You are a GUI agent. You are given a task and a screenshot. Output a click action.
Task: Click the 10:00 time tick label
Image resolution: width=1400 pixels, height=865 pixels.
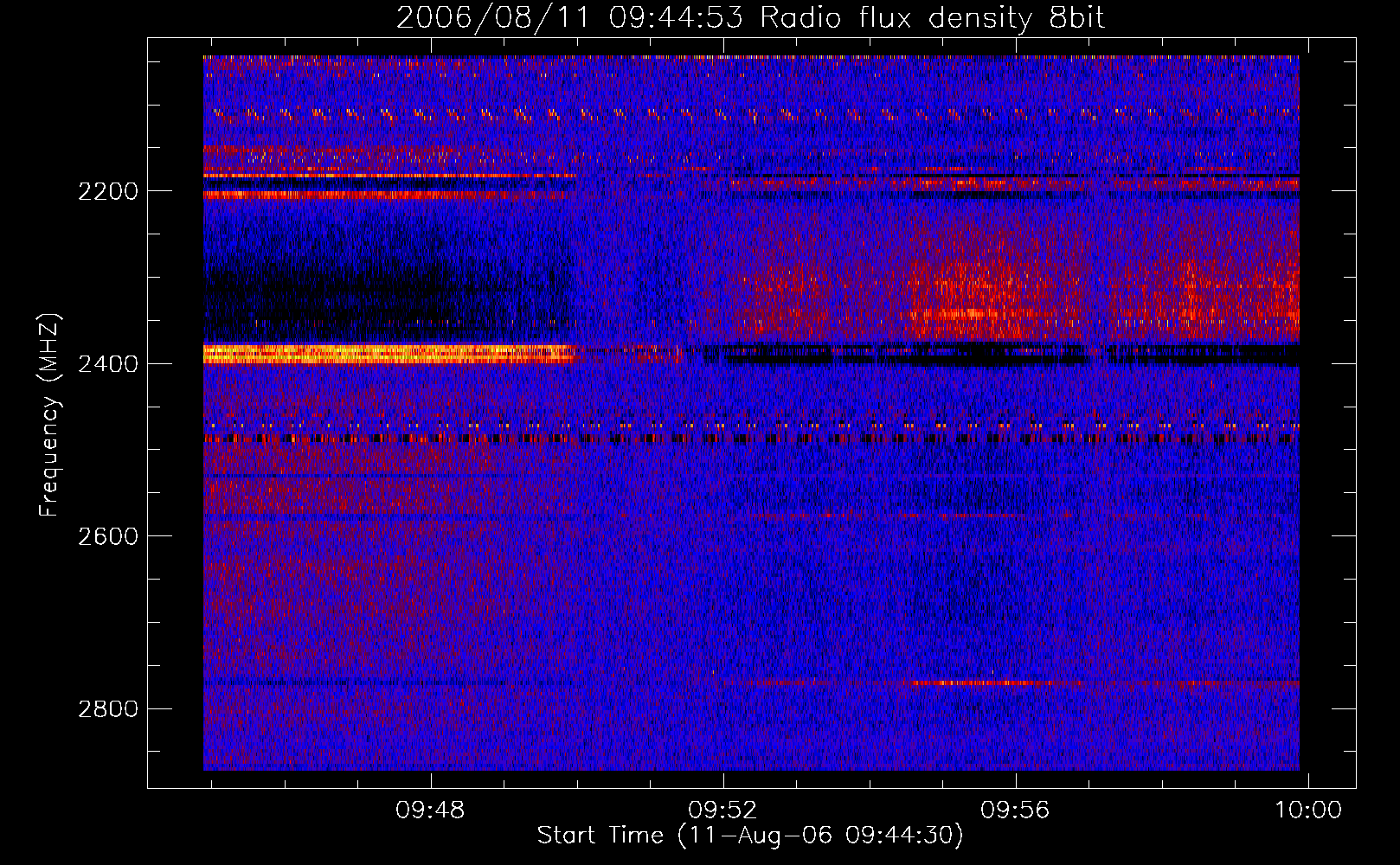point(1308,811)
